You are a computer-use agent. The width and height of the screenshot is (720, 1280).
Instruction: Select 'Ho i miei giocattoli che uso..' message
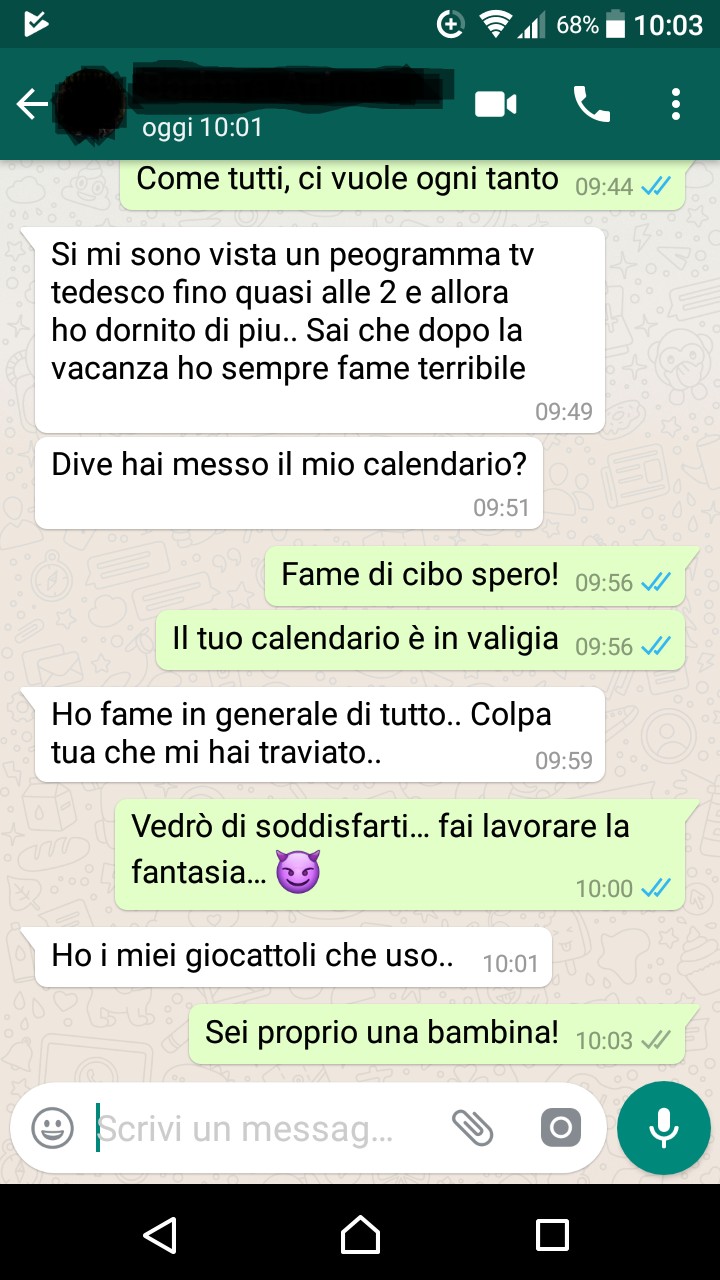click(293, 956)
